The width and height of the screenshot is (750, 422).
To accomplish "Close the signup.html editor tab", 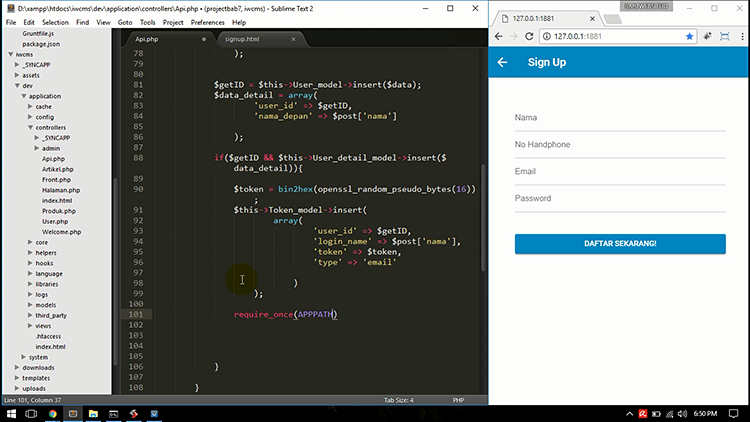I will (293, 39).
